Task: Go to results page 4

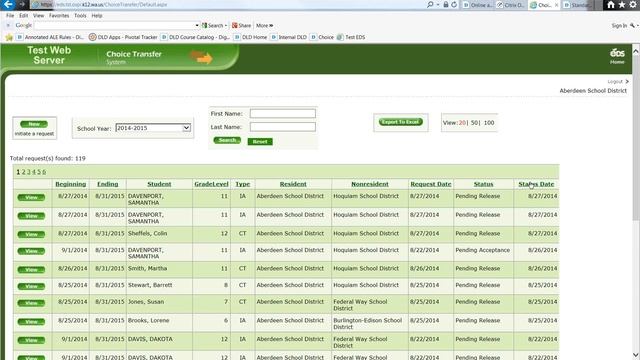Action: (x=34, y=172)
